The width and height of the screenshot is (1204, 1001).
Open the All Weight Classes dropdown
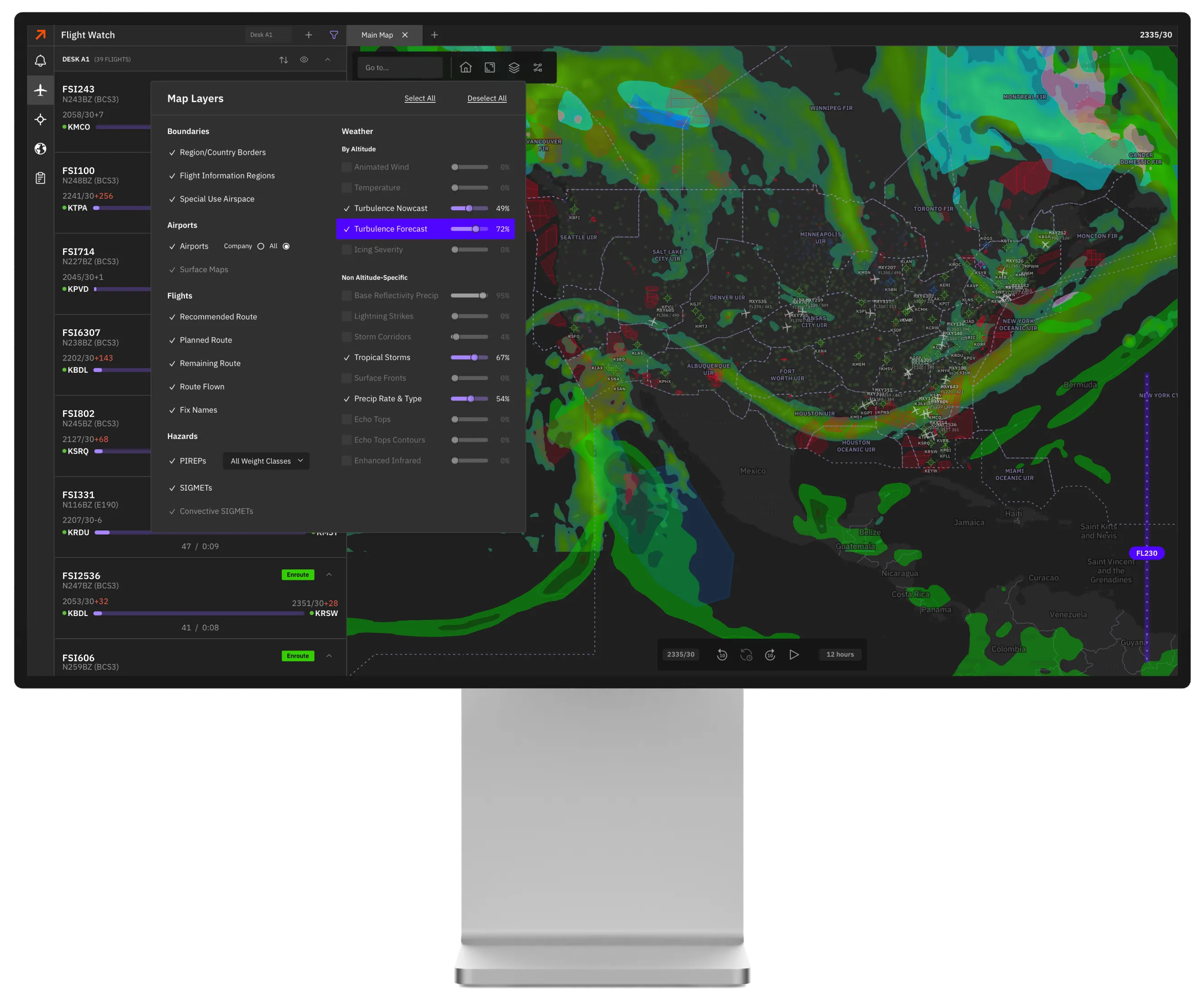pyautogui.click(x=266, y=461)
